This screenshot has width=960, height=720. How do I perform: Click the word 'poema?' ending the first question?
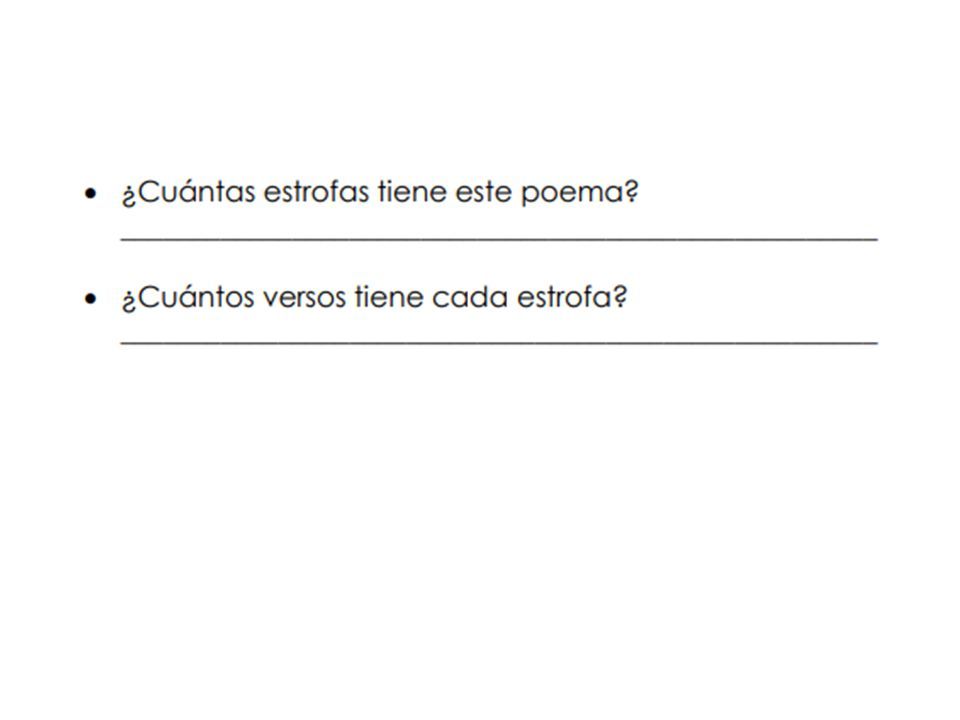[579, 193]
